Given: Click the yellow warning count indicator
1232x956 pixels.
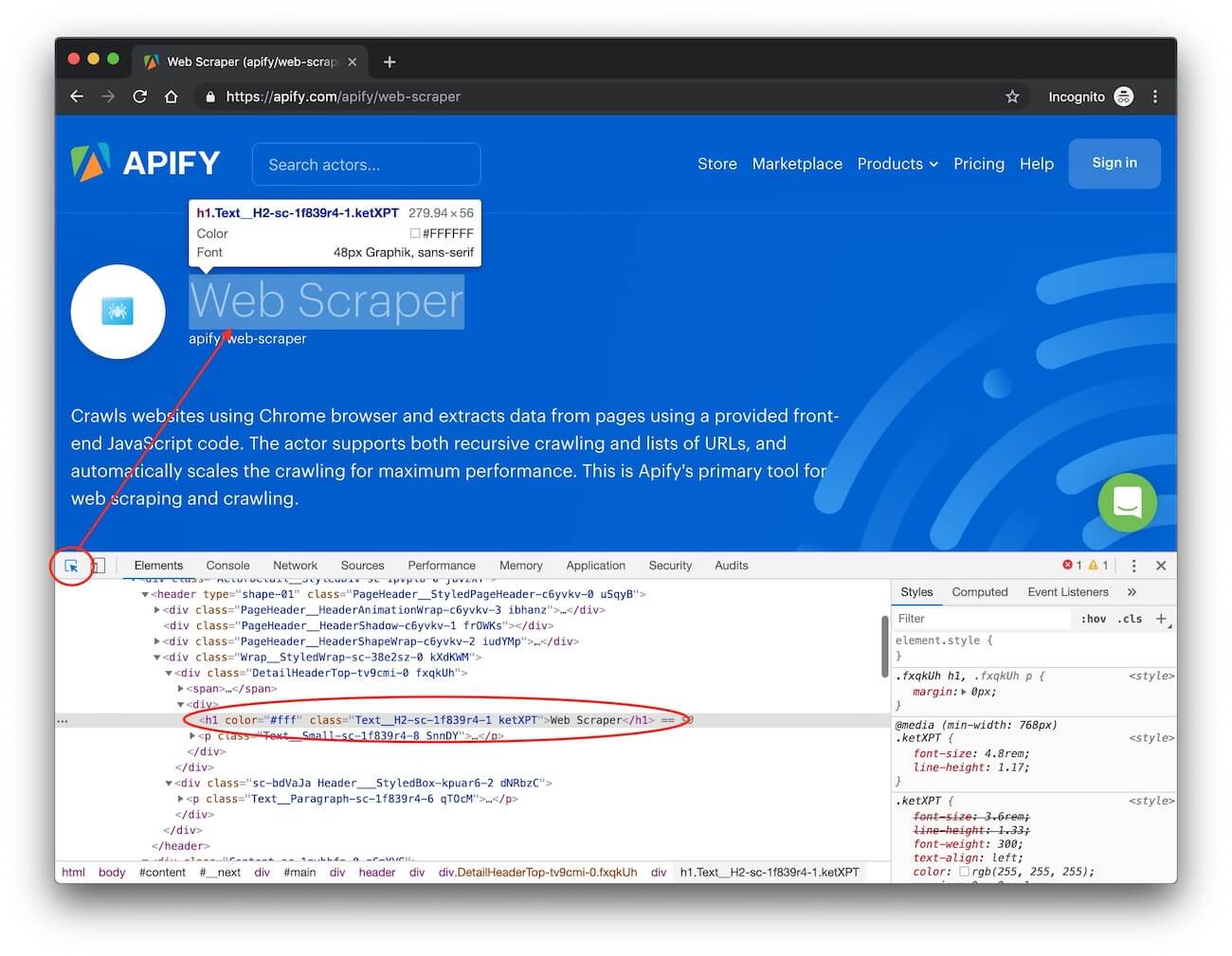Looking at the screenshot, I should (x=1098, y=566).
